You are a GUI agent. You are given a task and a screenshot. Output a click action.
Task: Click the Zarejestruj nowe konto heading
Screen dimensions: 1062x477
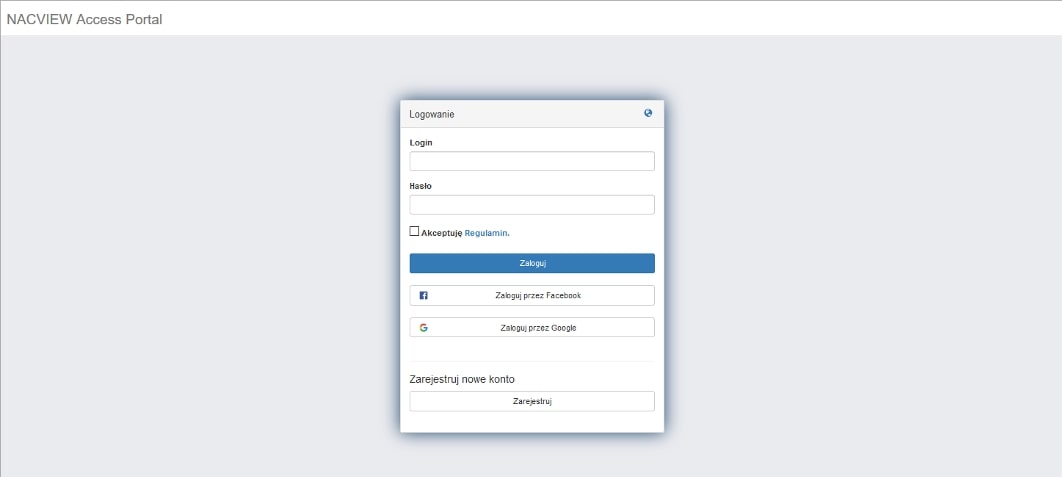pos(462,379)
